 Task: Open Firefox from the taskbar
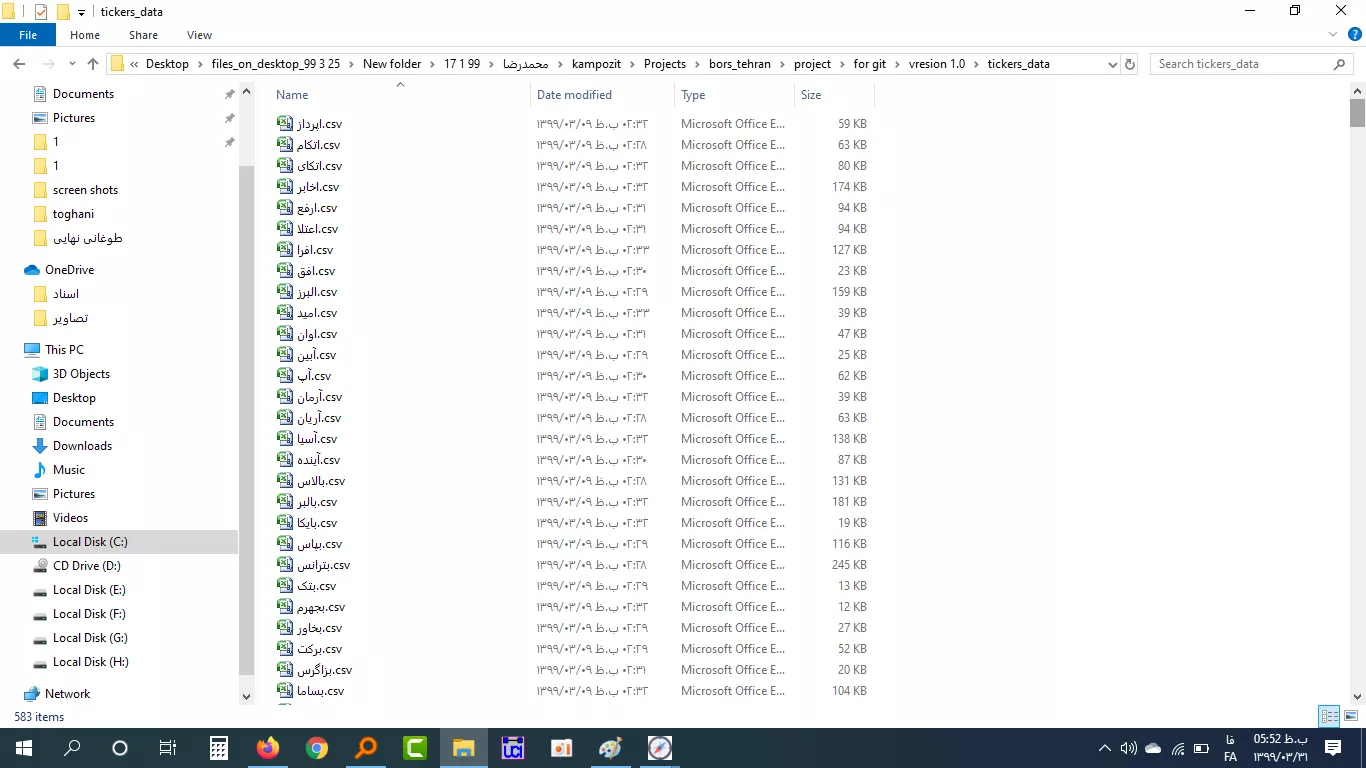tap(268, 748)
